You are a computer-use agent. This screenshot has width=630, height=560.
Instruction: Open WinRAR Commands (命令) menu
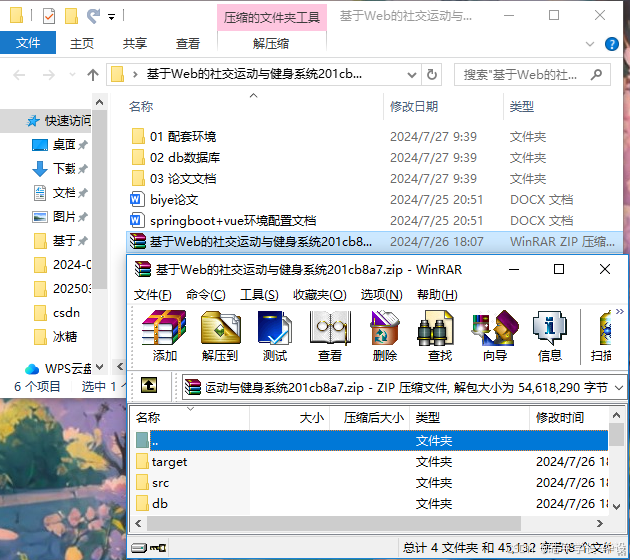tap(206, 295)
